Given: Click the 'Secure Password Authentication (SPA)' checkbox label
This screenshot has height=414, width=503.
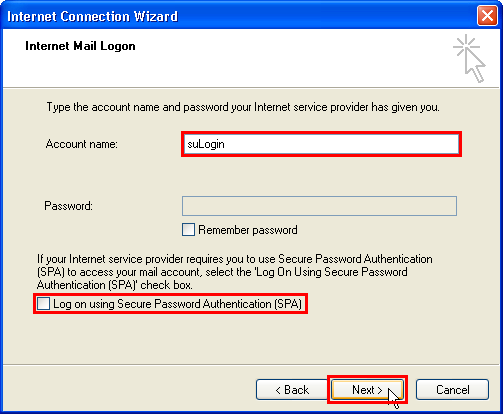Looking at the screenshot, I should click(x=177, y=304).
